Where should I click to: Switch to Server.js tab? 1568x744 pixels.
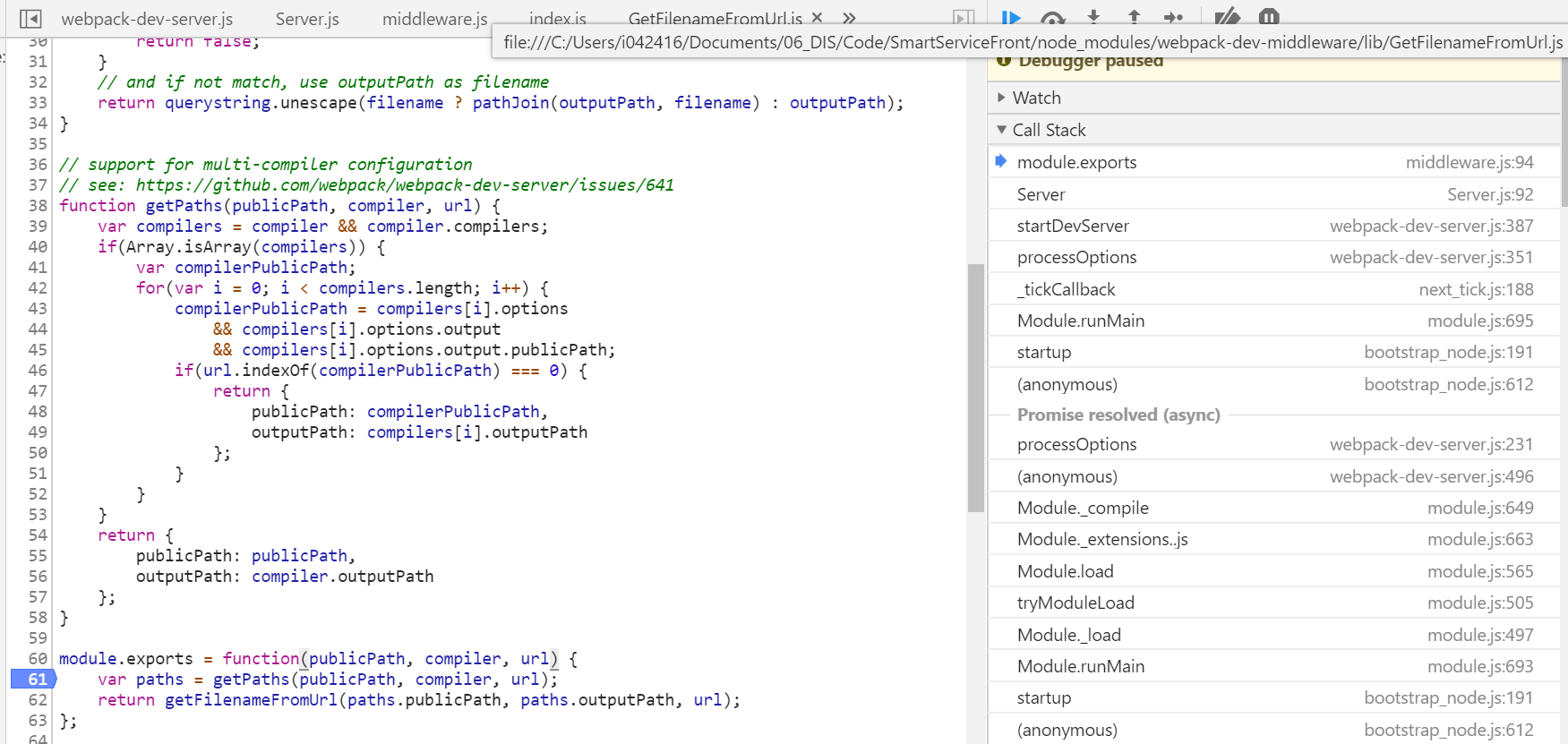pyautogui.click(x=307, y=19)
